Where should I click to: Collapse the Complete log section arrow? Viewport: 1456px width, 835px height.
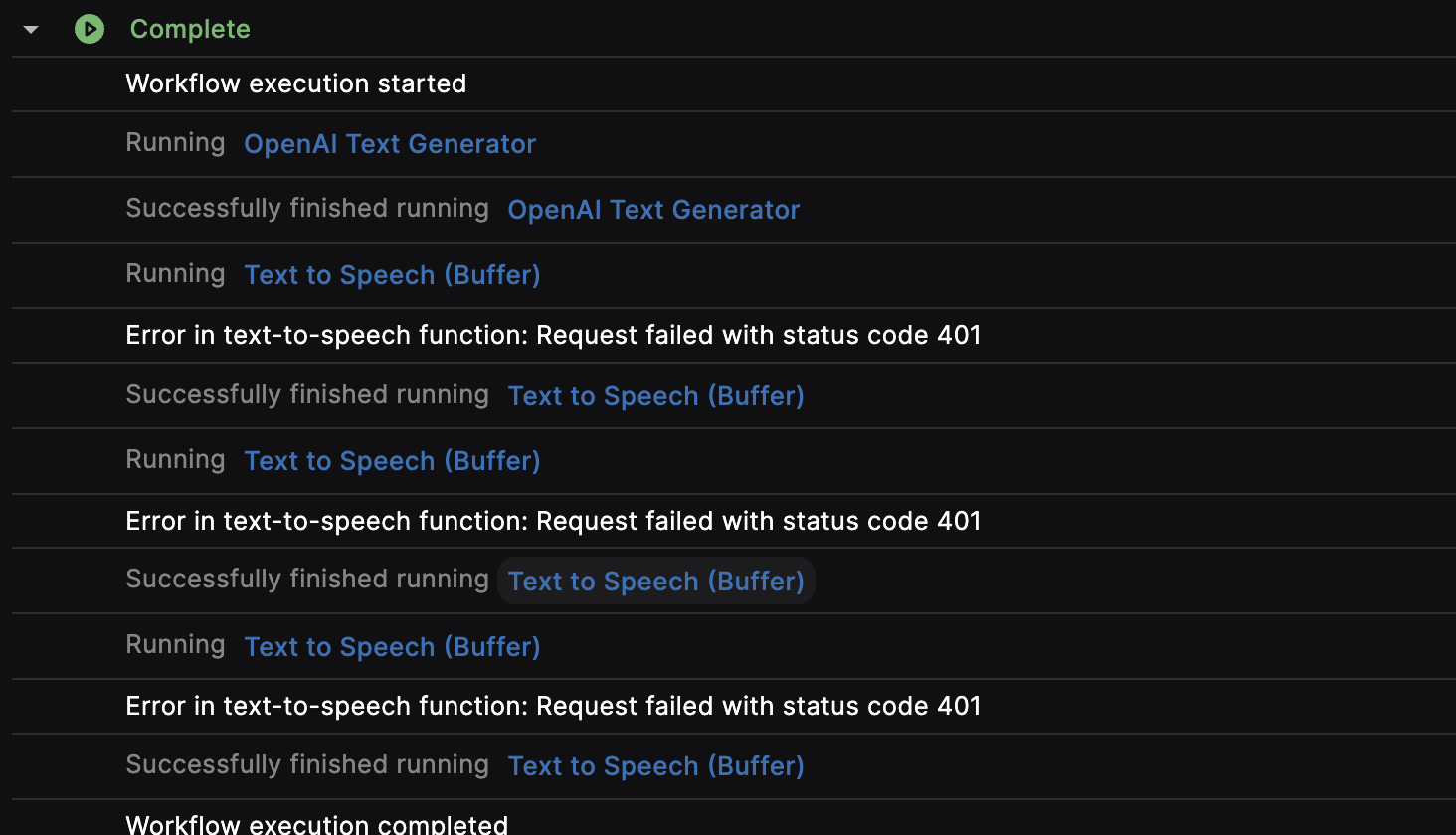click(x=31, y=30)
